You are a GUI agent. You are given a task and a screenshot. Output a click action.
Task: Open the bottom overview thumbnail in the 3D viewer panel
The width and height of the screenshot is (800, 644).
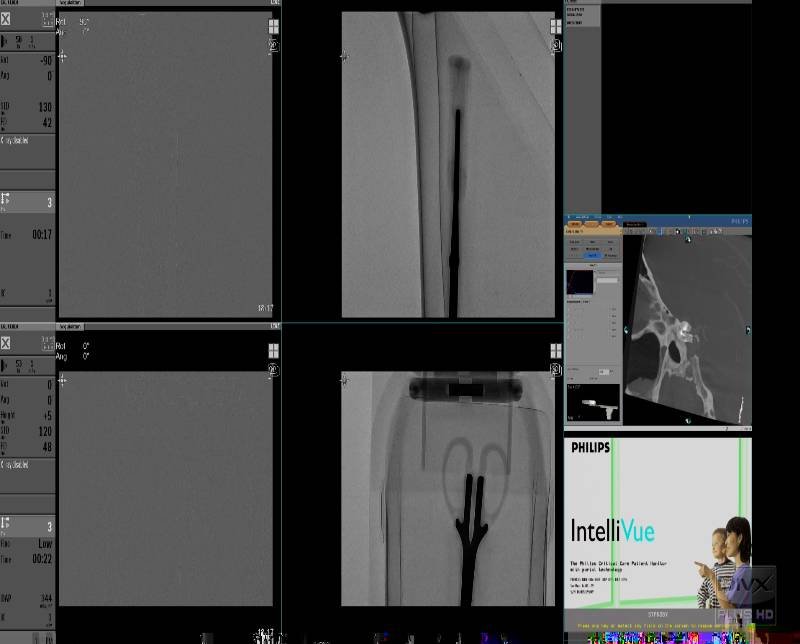593,402
